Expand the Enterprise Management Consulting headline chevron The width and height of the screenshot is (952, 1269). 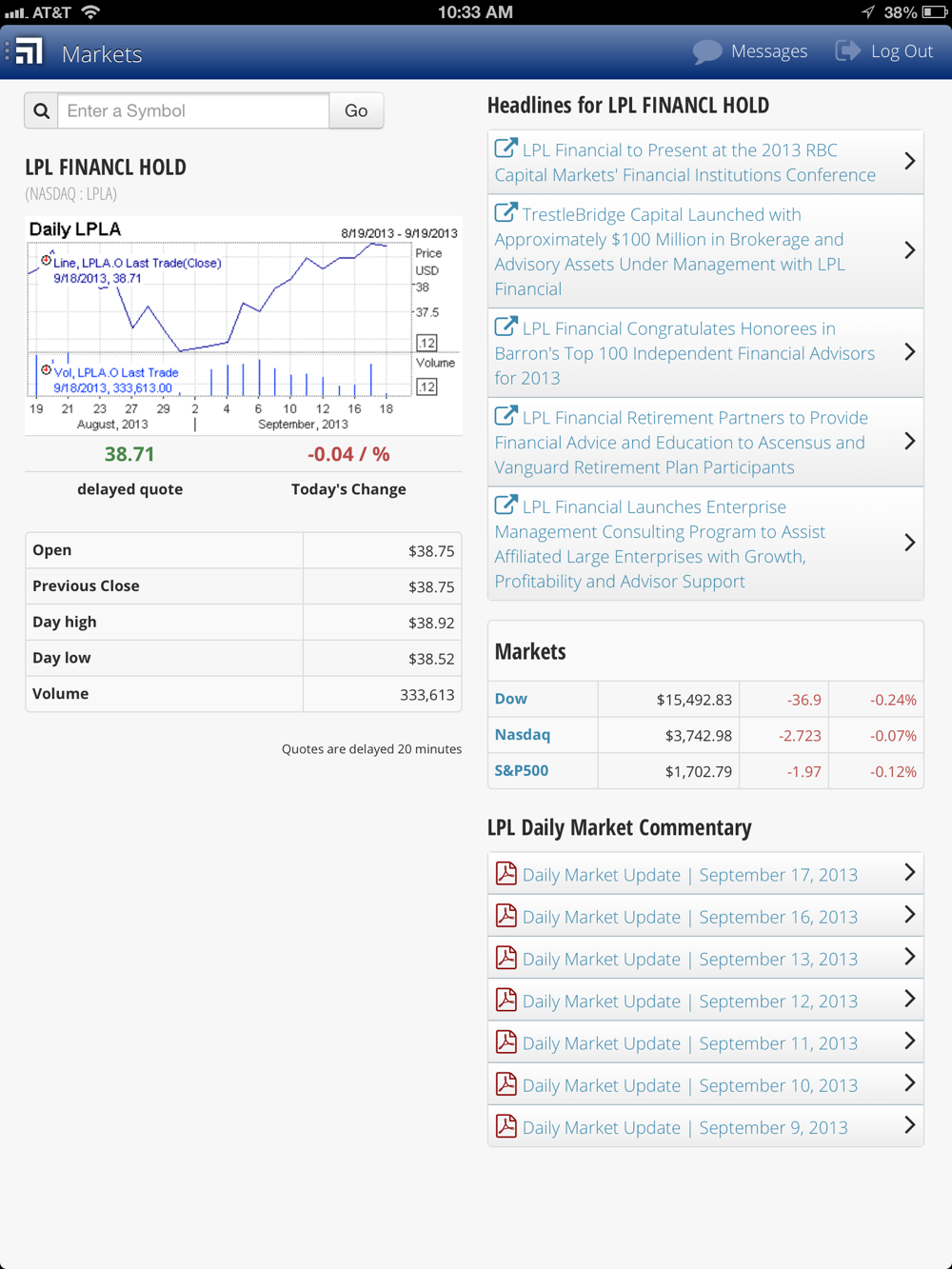pos(909,543)
